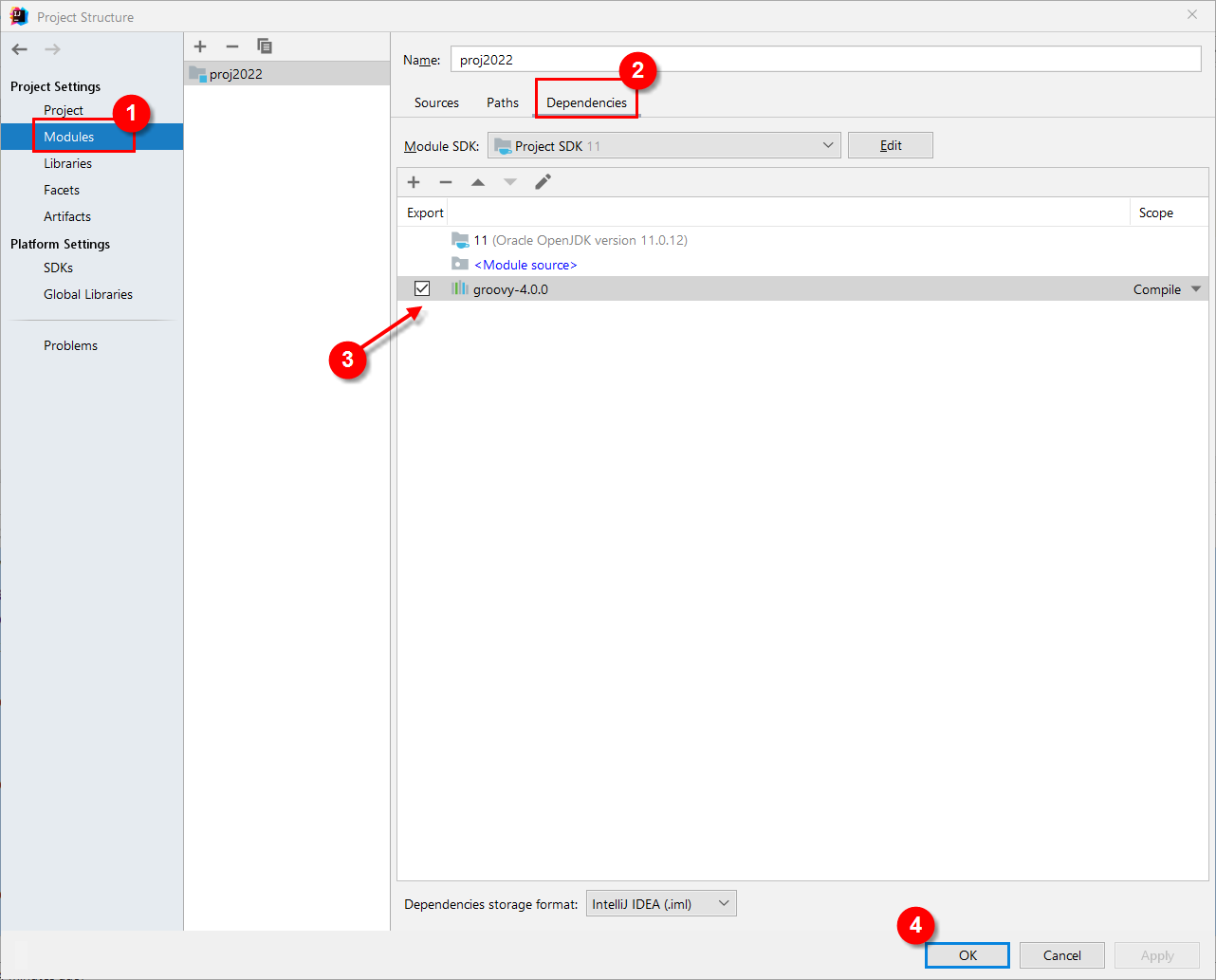This screenshot has height=980, width=1216.
Task: Open the Dependencies storage format dropdown
Action: [x=661, y=903]
